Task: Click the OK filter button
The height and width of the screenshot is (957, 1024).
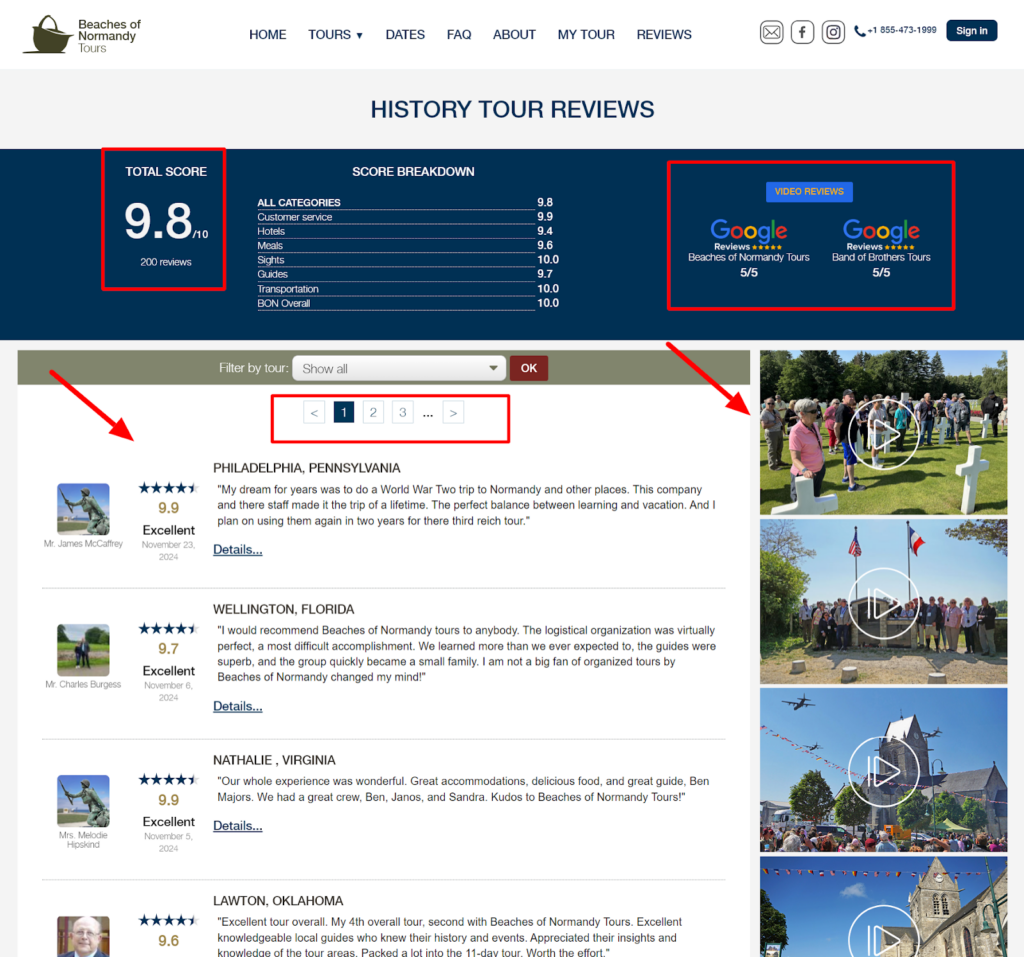Action: 528,368
